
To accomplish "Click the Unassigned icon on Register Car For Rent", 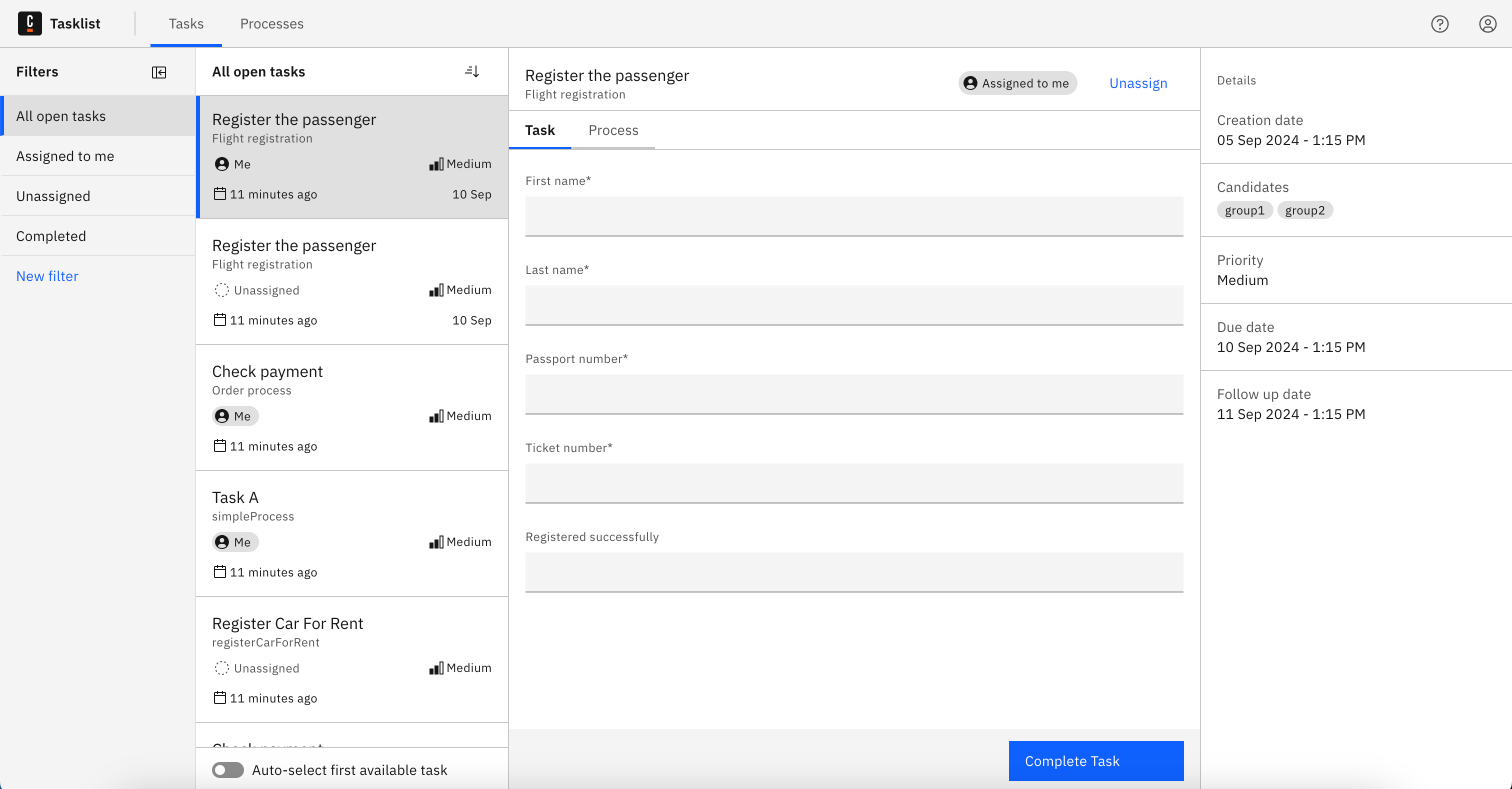I will click(x=221, y=667).
